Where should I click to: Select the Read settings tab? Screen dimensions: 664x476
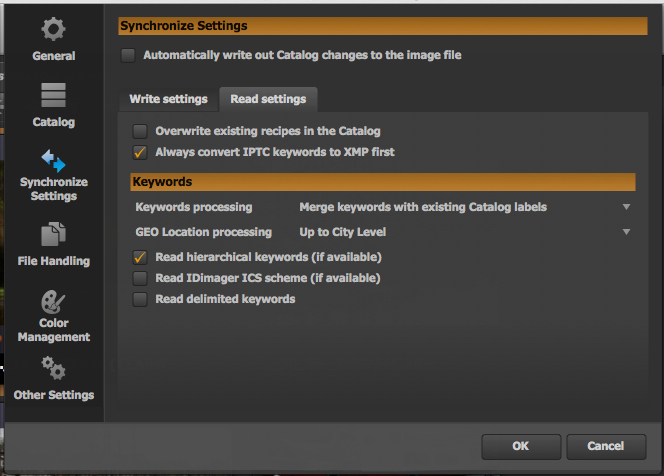268,99
